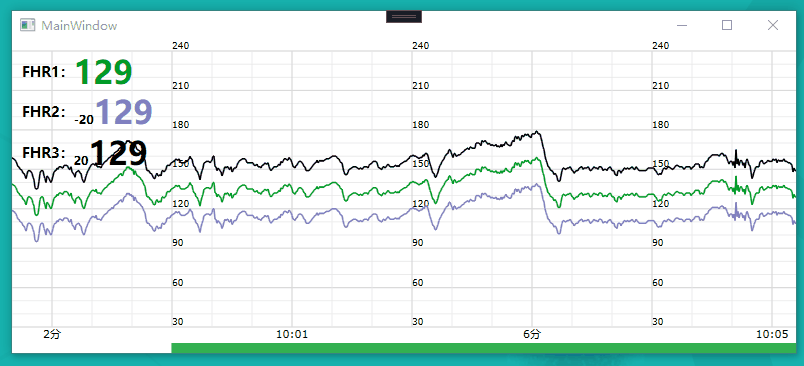
Task: Click the 10:05 time marker
Action: coord(772,335)
